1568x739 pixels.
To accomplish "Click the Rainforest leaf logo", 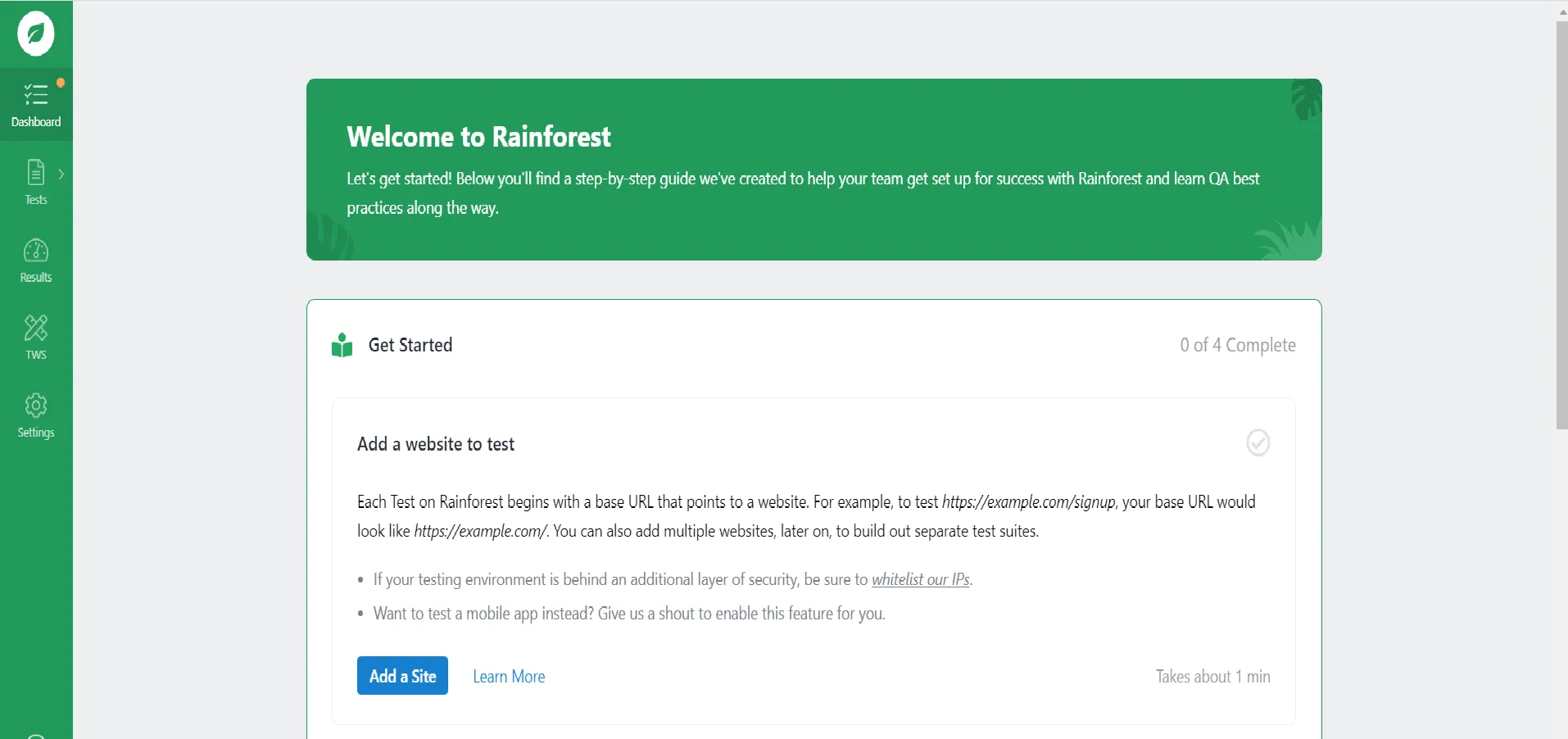I will tap(35, 33).
